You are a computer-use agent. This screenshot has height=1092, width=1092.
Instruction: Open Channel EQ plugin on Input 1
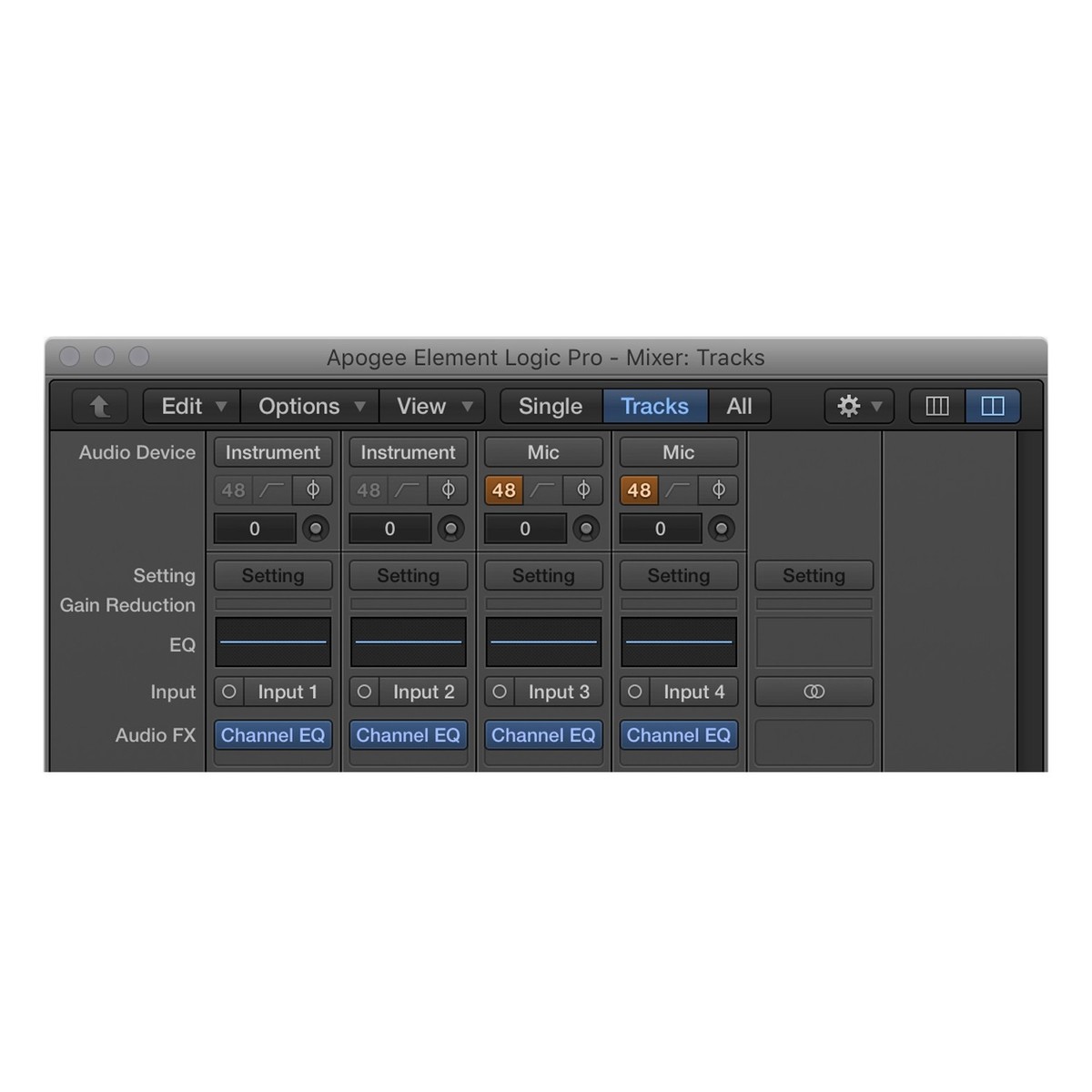273,735
